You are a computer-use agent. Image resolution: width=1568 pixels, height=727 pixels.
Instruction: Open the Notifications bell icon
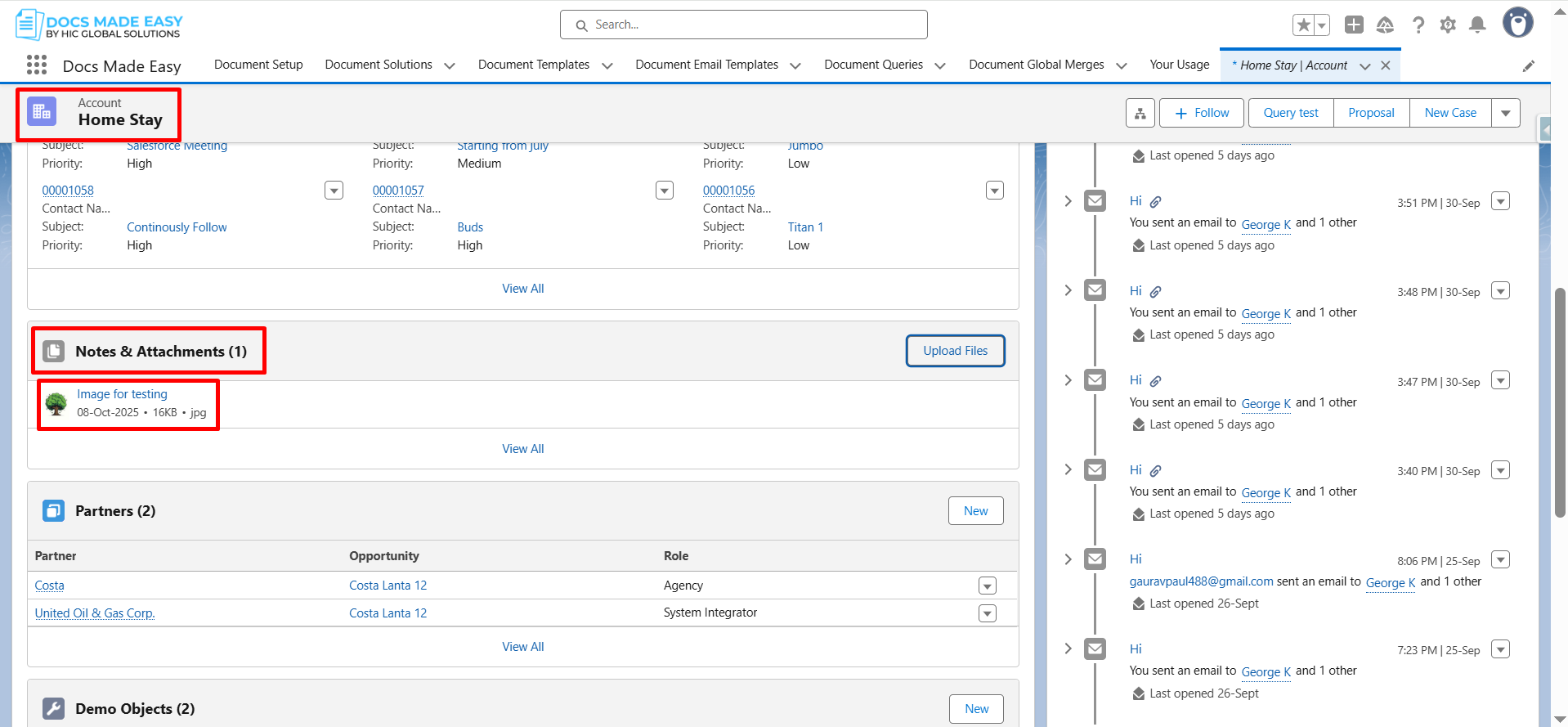click(1477, 25)
